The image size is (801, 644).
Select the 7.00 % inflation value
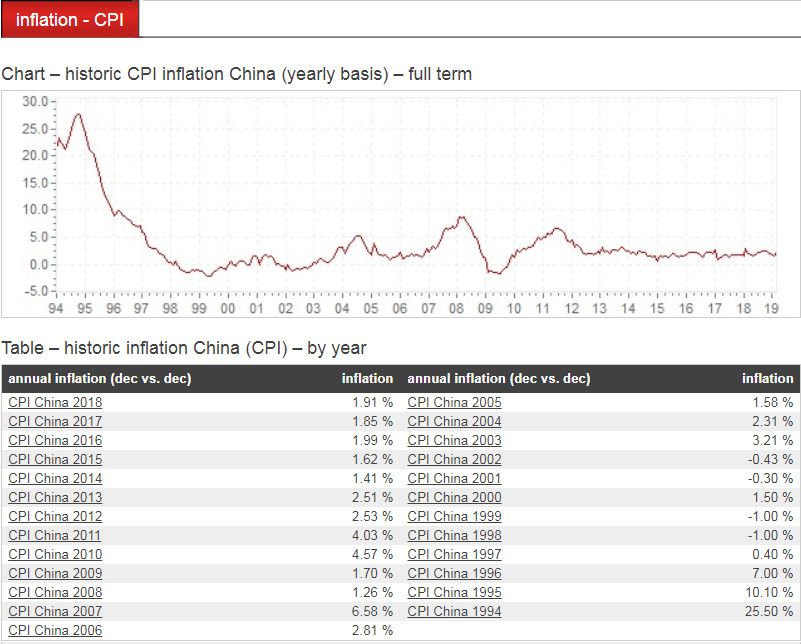pos(772,574)
